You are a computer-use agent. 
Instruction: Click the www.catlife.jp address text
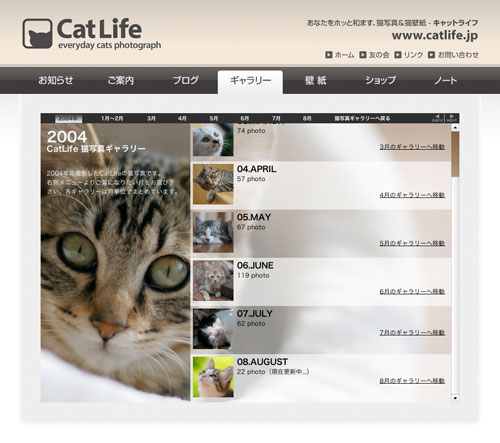point(435,35)
